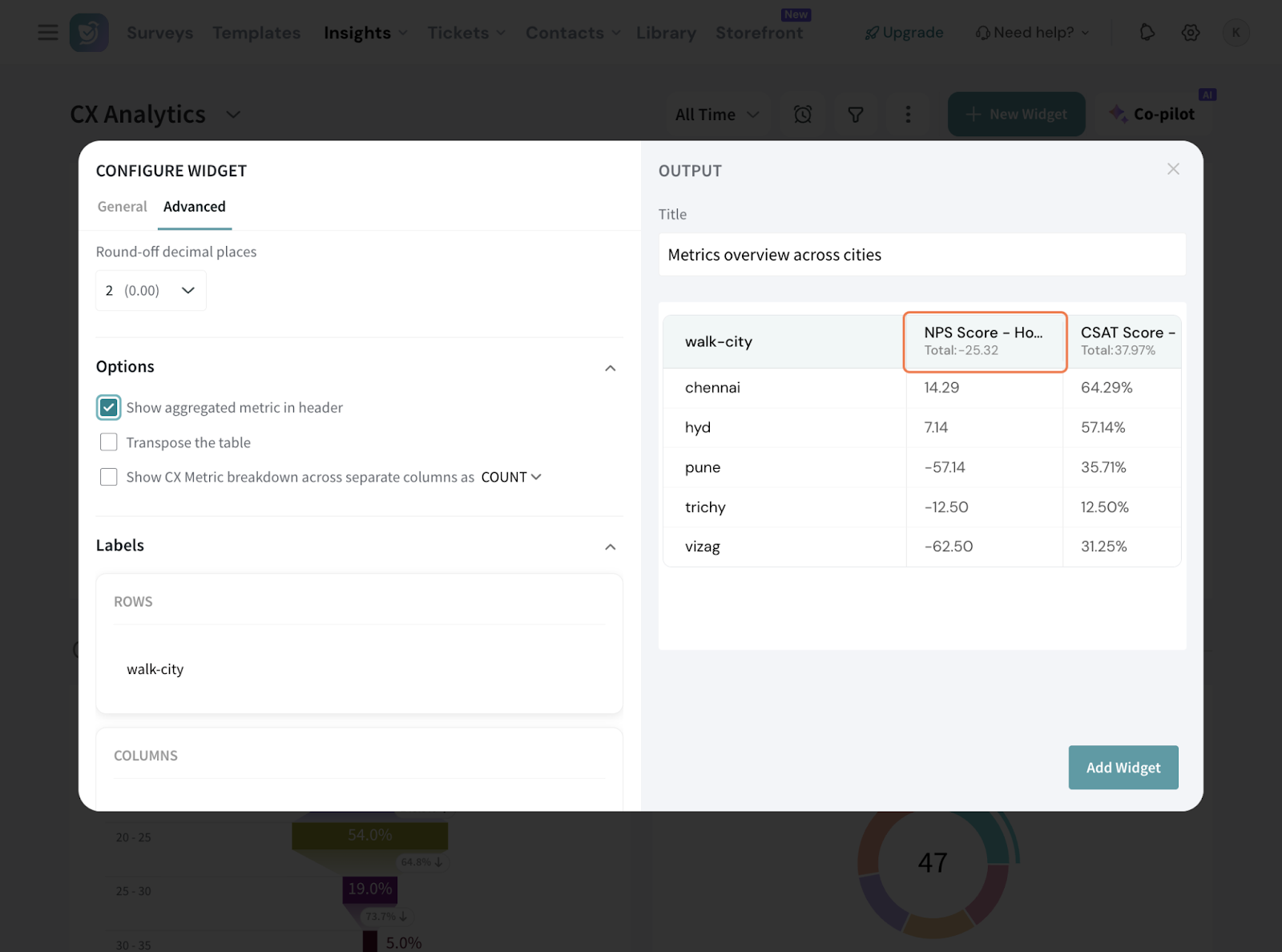This screenshot has height=952, width=1282.
Task: Enable Show CX Metric breakdown checkbox
Action: pos(109,477)
